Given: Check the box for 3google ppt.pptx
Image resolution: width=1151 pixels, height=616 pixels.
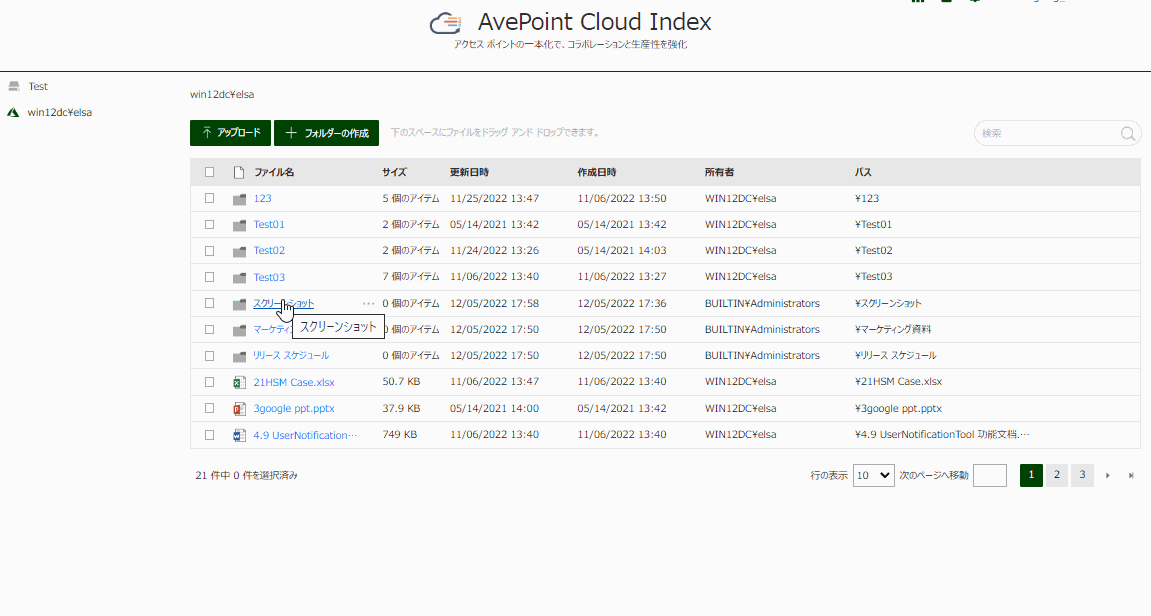Looking at the screenshot, I should [209, 408].
